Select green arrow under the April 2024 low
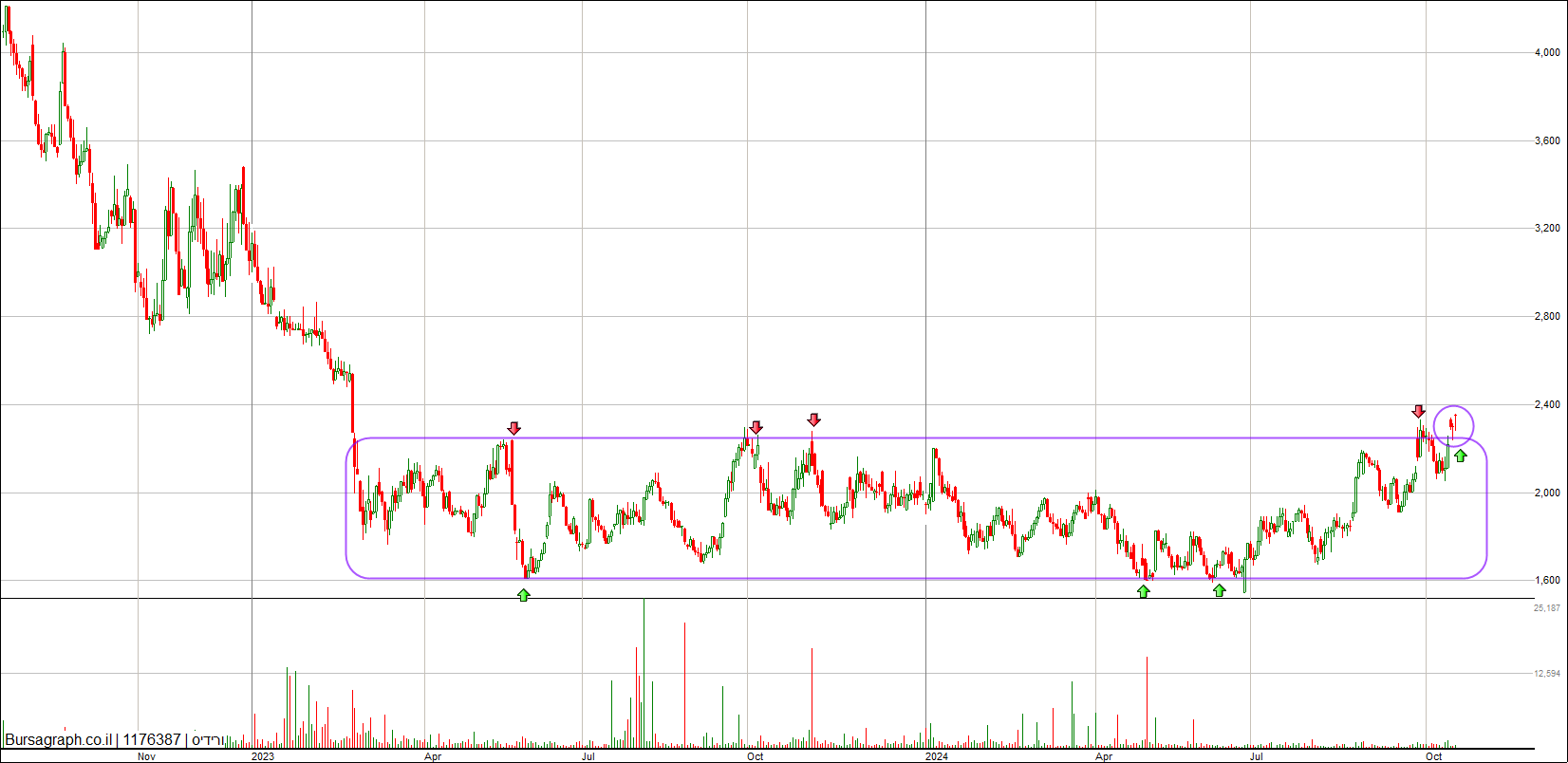This screenshot has width=1568, height=763. [x=1144, y=591]
